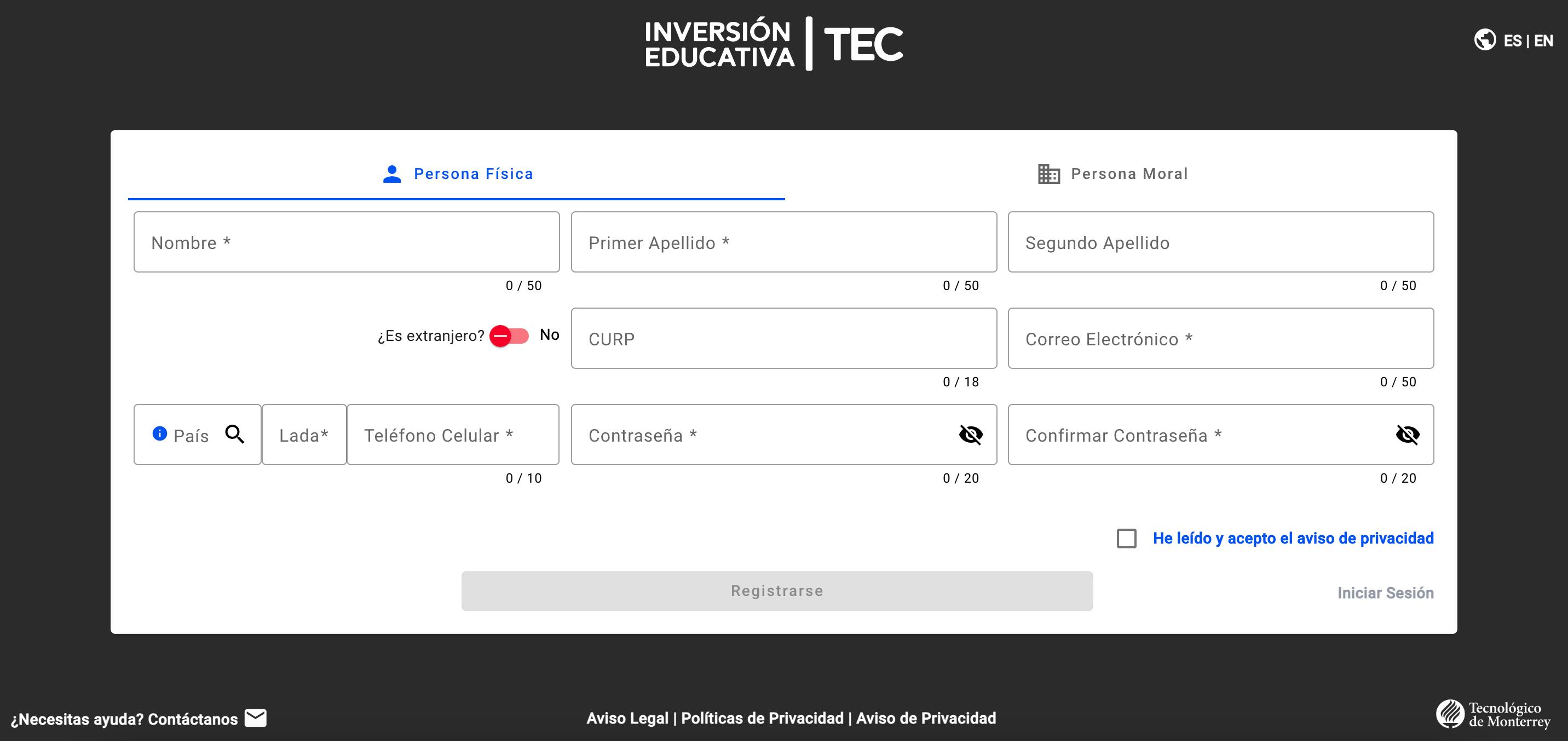Click the contact envelope icon
The width and height of the screenshot is (1568, 741).
coord(256,718)
